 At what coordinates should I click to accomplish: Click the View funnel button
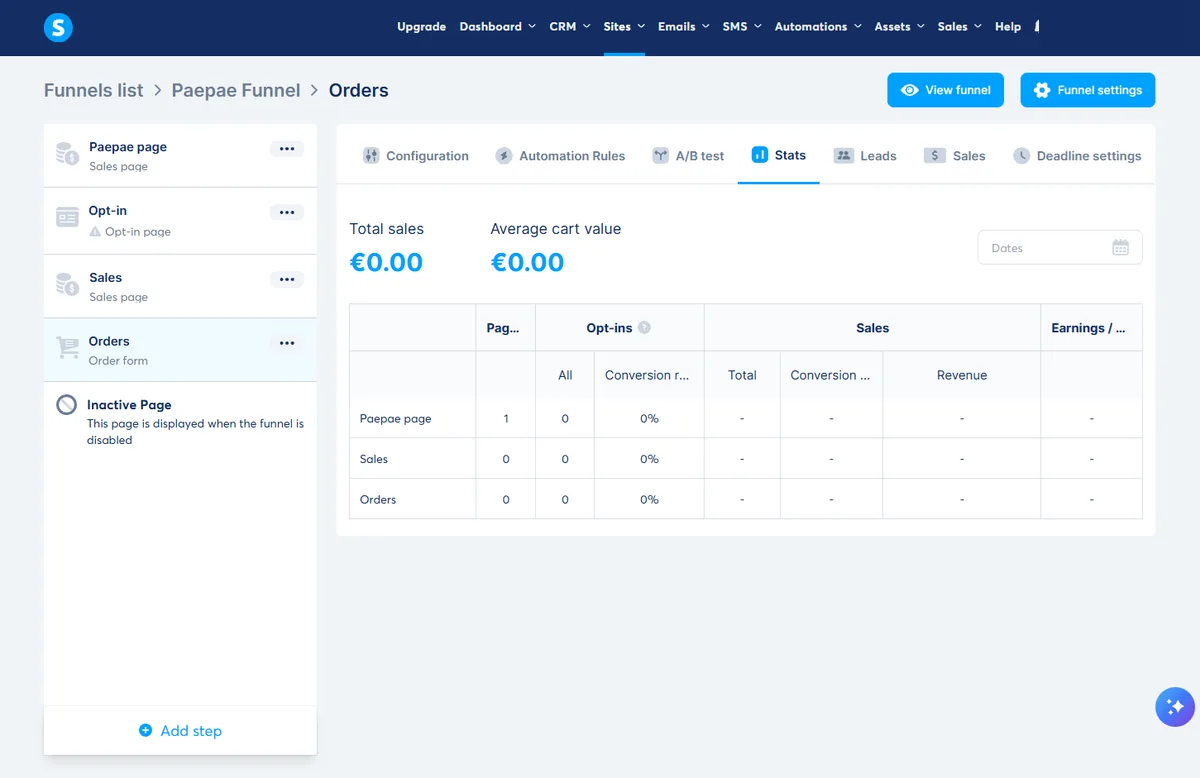tap(945, 90)
